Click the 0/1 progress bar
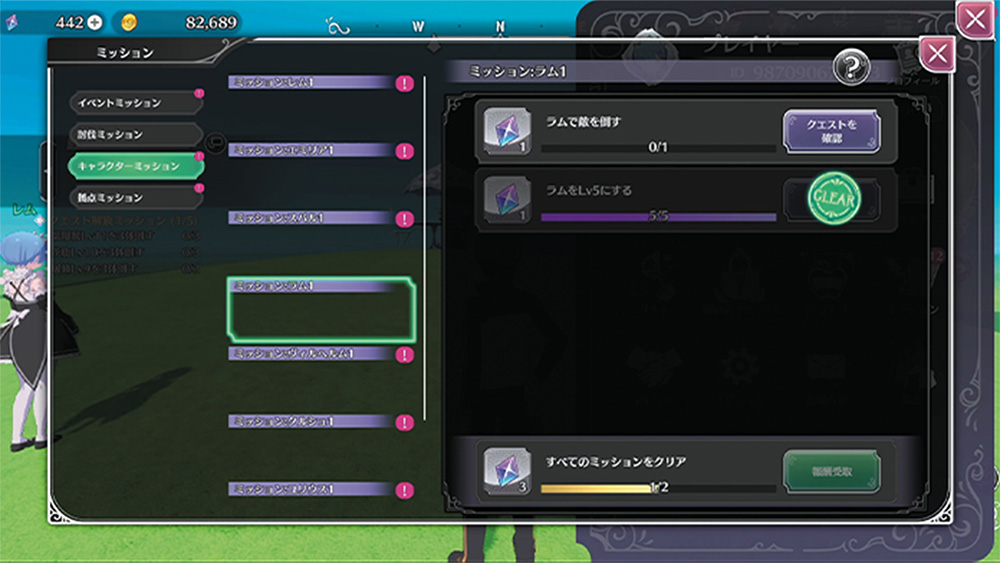 [658, 148]
